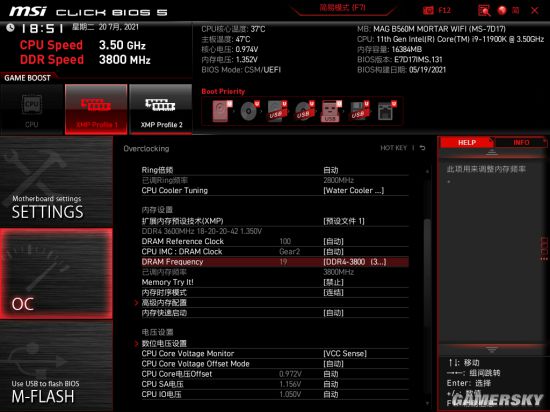Click the red language globe icon
The height and width of the screenshot is (412, 550).
click(502, 11)
